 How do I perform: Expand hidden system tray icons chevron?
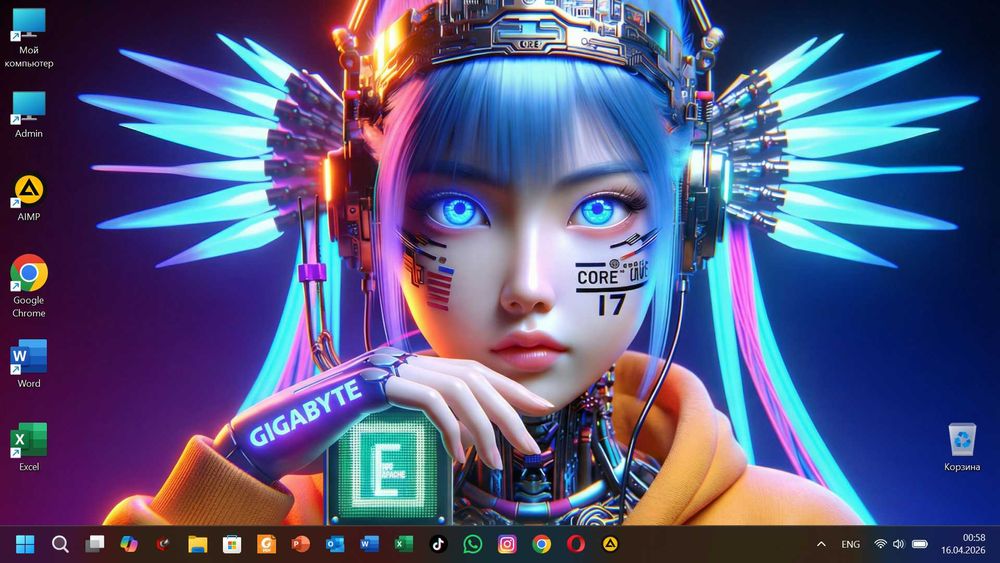[821, 544]
